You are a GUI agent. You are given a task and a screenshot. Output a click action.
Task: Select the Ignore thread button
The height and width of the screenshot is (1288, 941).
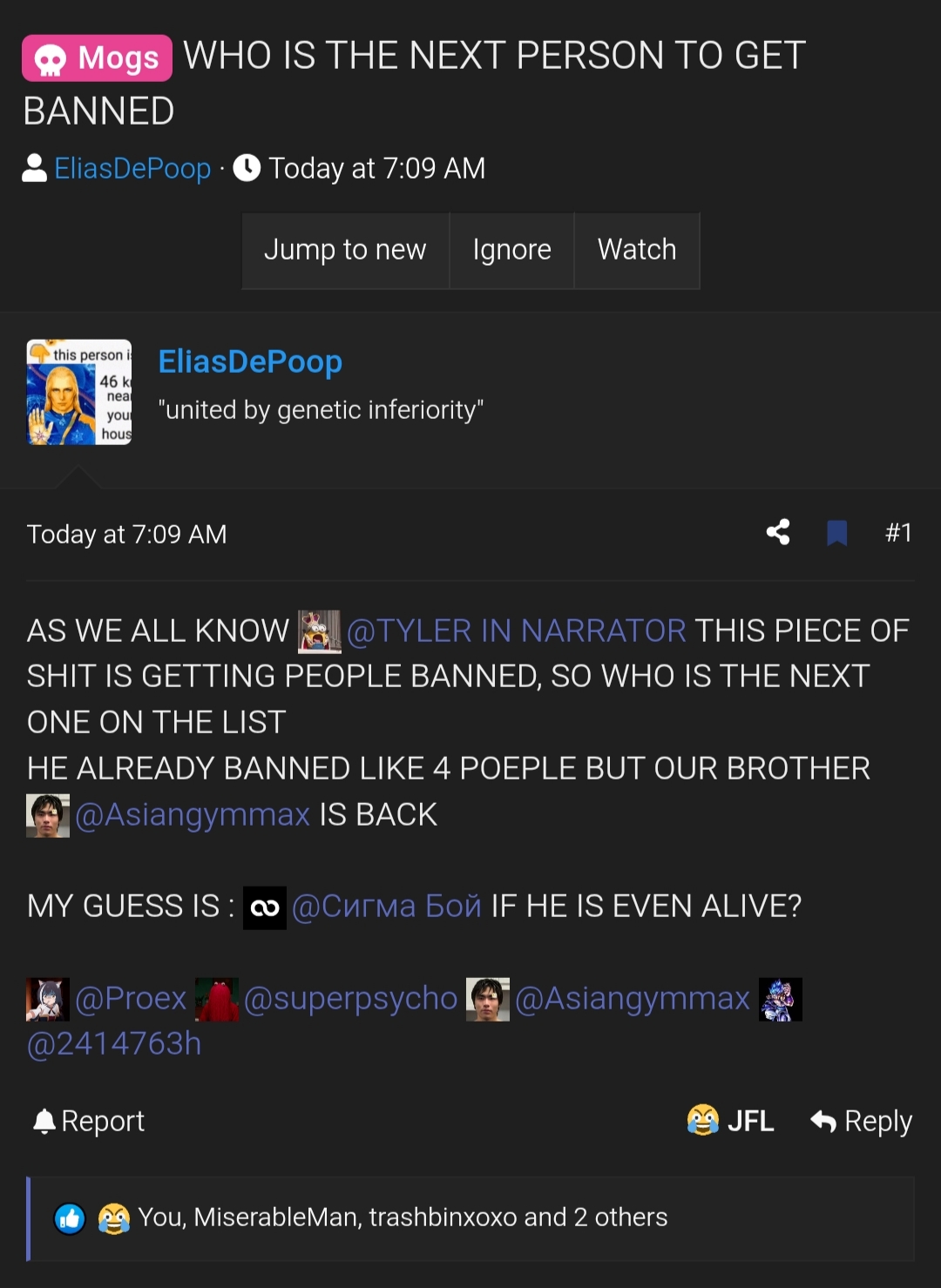[511, 250]
